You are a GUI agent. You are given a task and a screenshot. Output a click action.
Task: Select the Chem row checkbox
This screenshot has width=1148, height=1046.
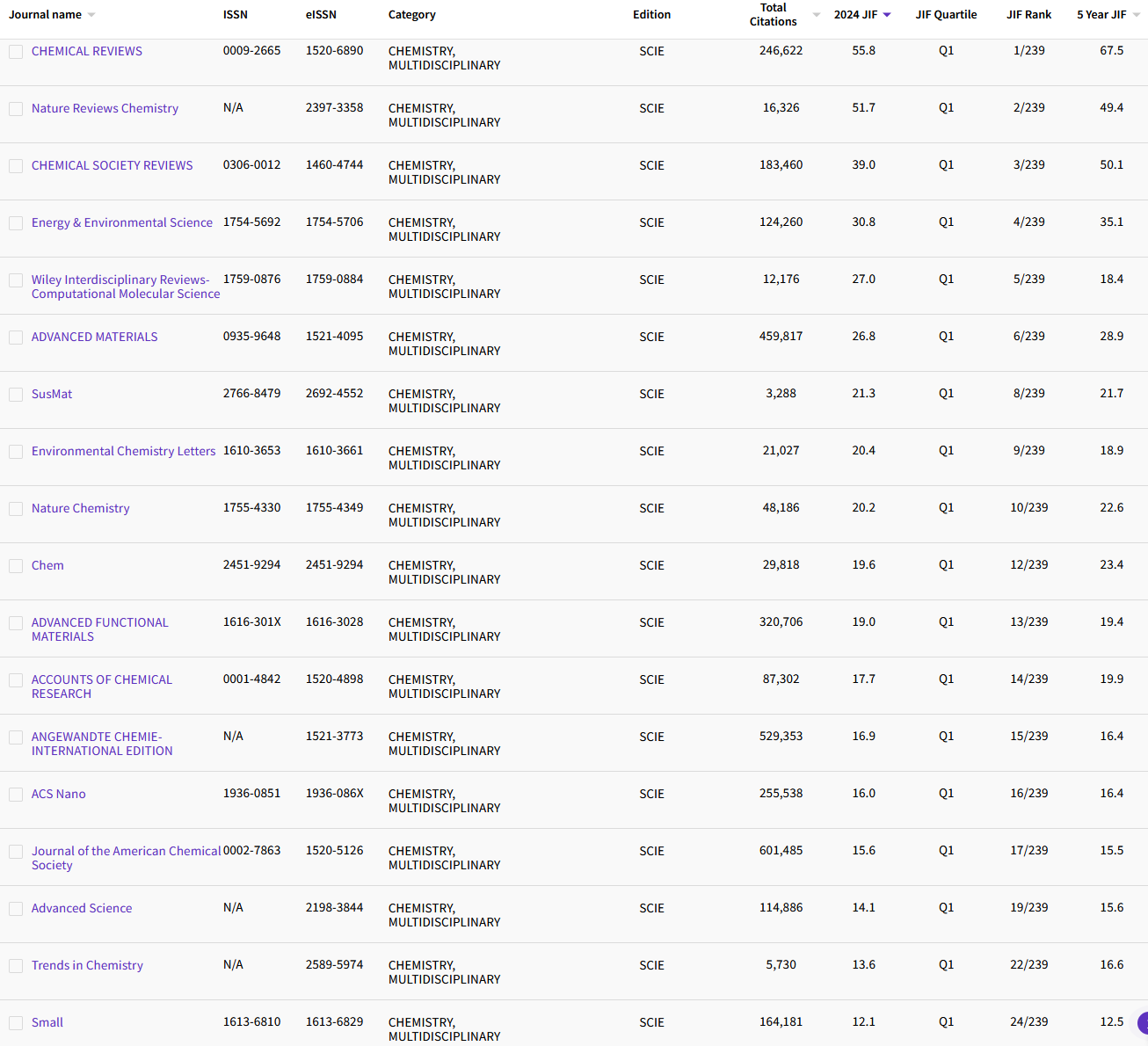click(15, 565)
